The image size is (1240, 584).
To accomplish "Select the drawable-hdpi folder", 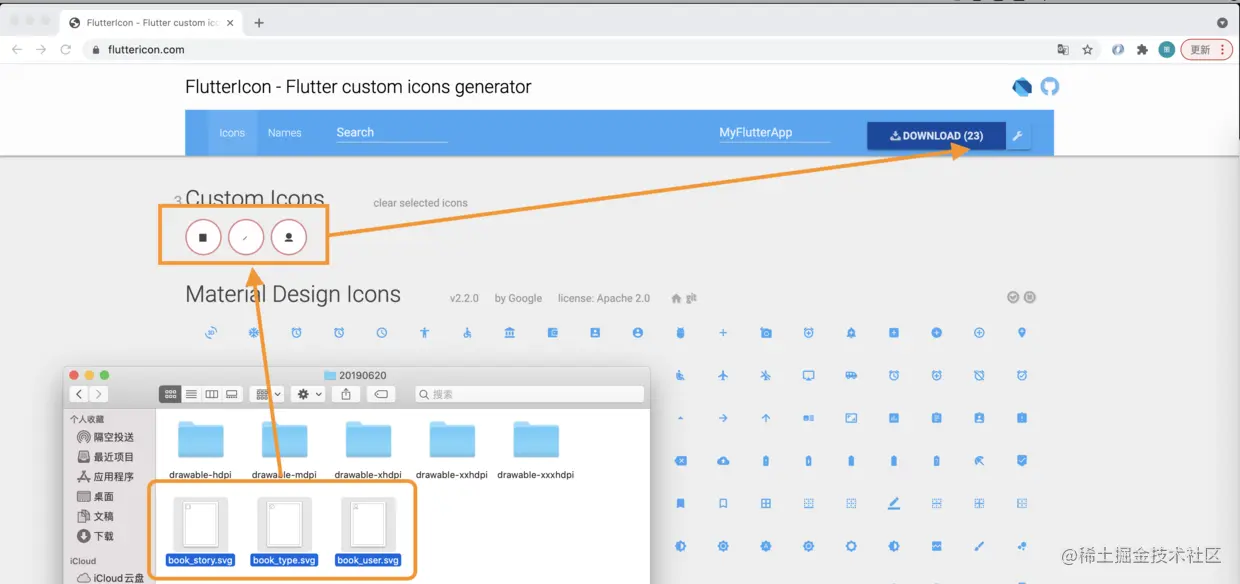I will tap(201, 449).
